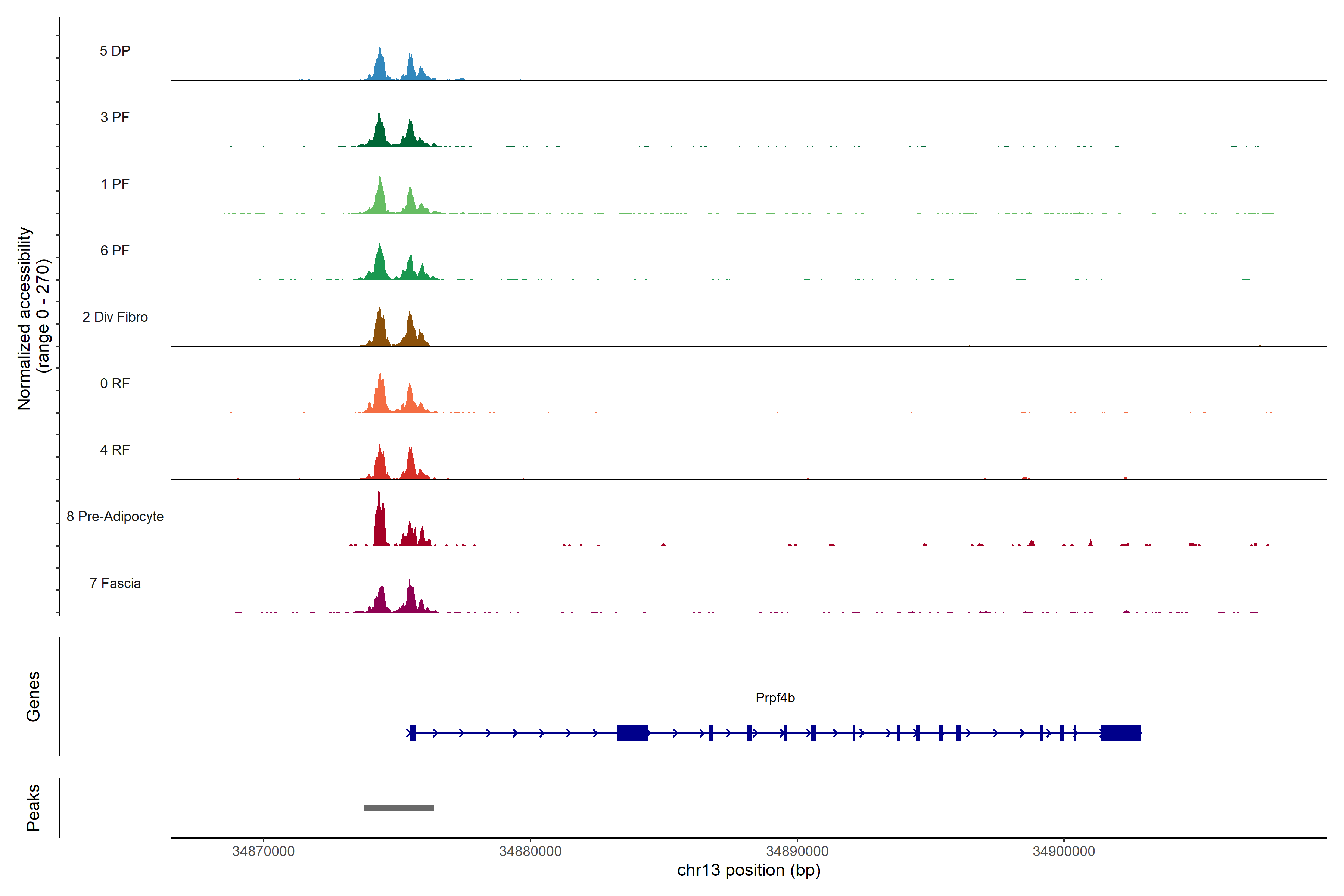
Task: Click the 34900000 axis tick label
Action: (x=1063, y=851)
